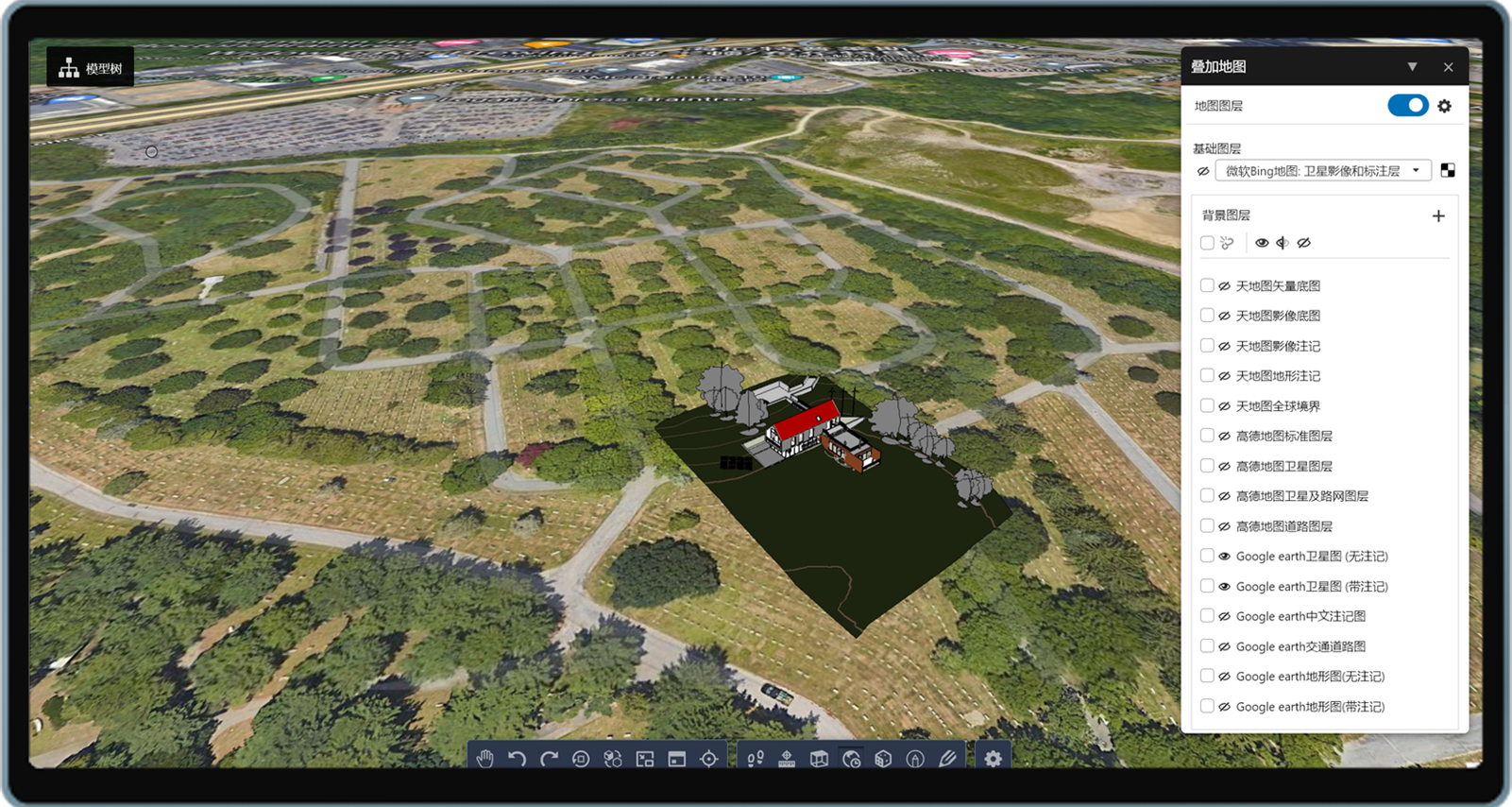This screenshot has width=1512, height=807.
Task: Check the 天地图矢量底图 layer checkbox
Action: pos(1207,285)
